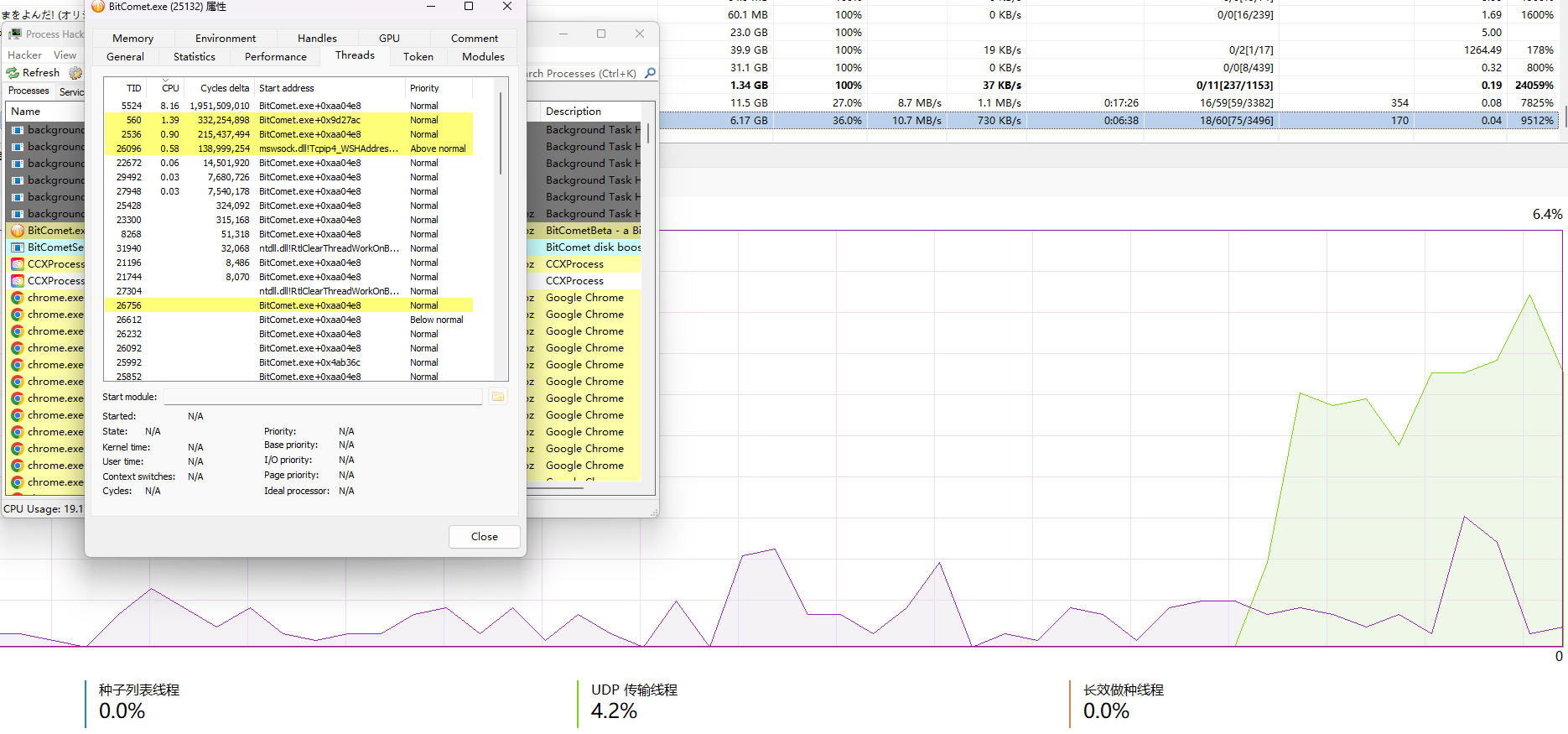This screenshot has width=1568, height=734.
Task: Click the resize grip of Process Hacker window
Action: point(654,512)
